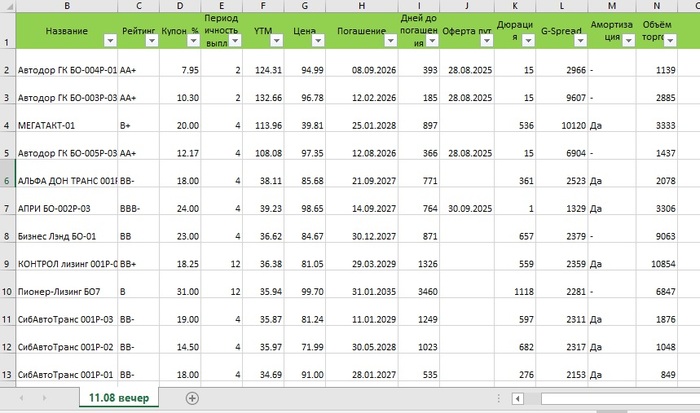This screenshot has width=700, height=413.
Task: Open the YTM column filter
Action: tap(277, 41)
